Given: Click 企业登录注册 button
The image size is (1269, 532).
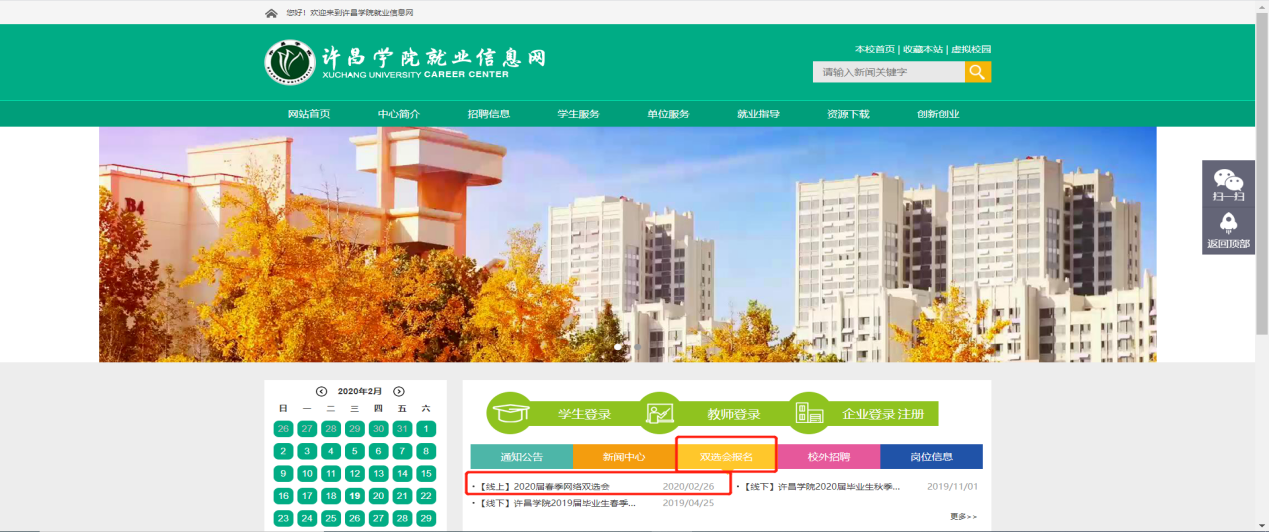Looking at the screenshot, I should pos(884,414).
